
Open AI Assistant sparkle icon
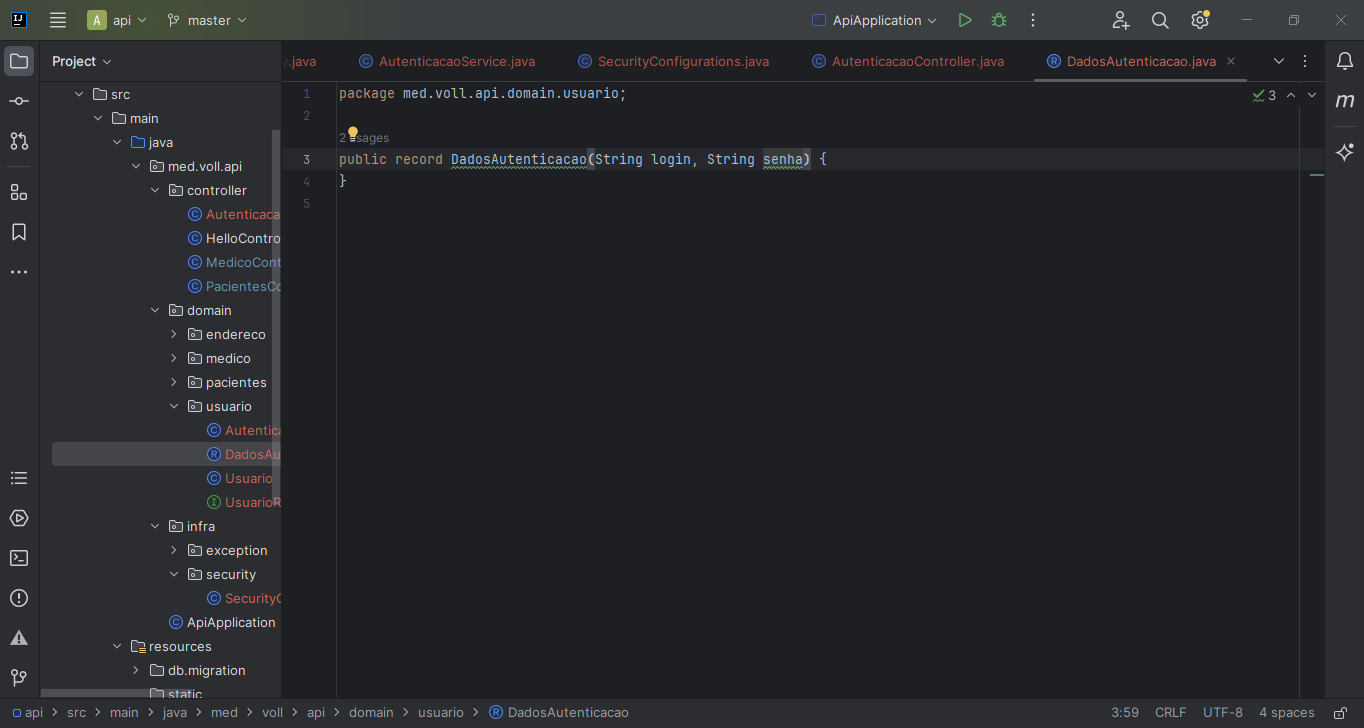coord(1345,152)
